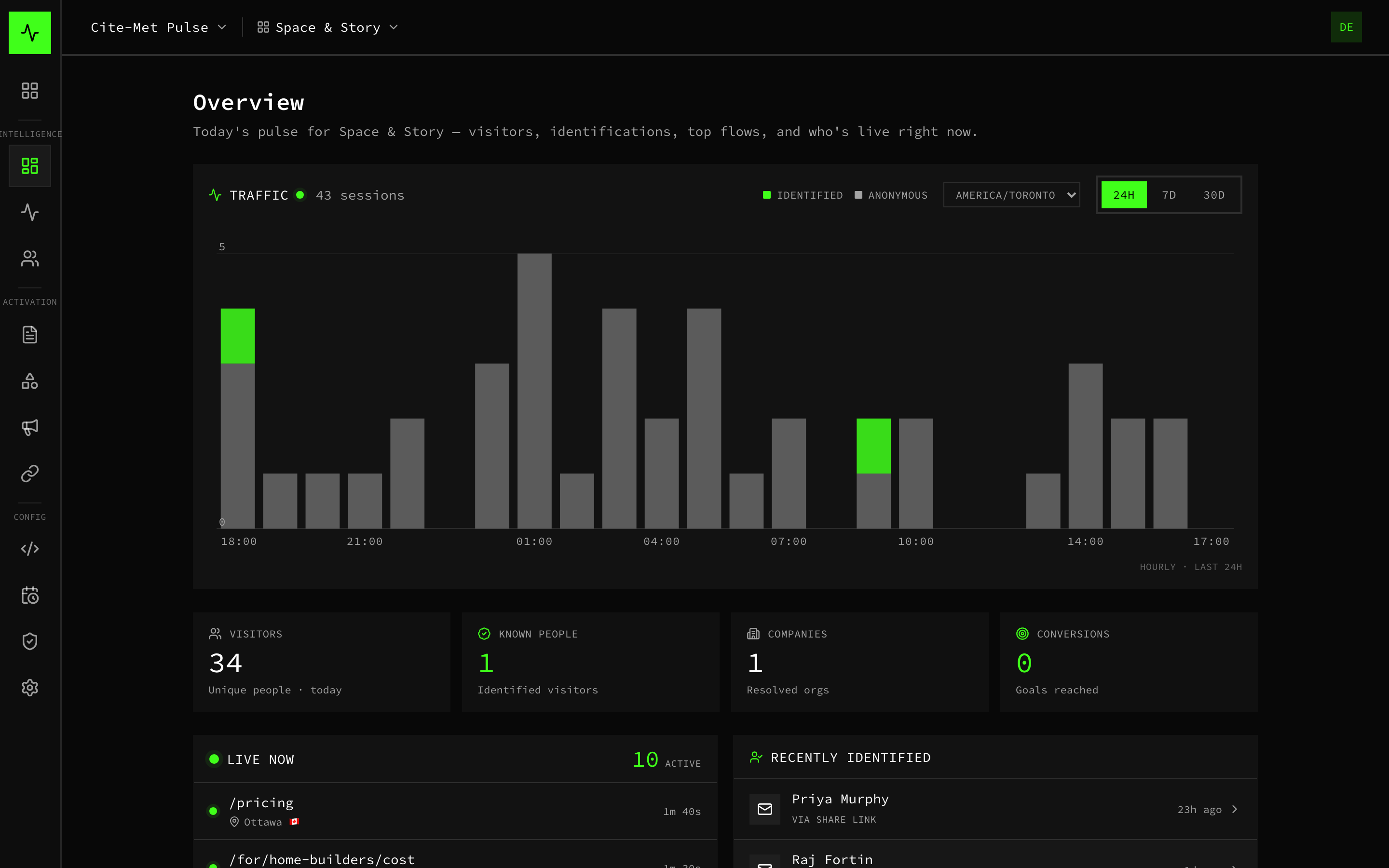This screenshot has width=1389, height=868.
Task: Switch to the 30D range
Action: point(1214,195)
